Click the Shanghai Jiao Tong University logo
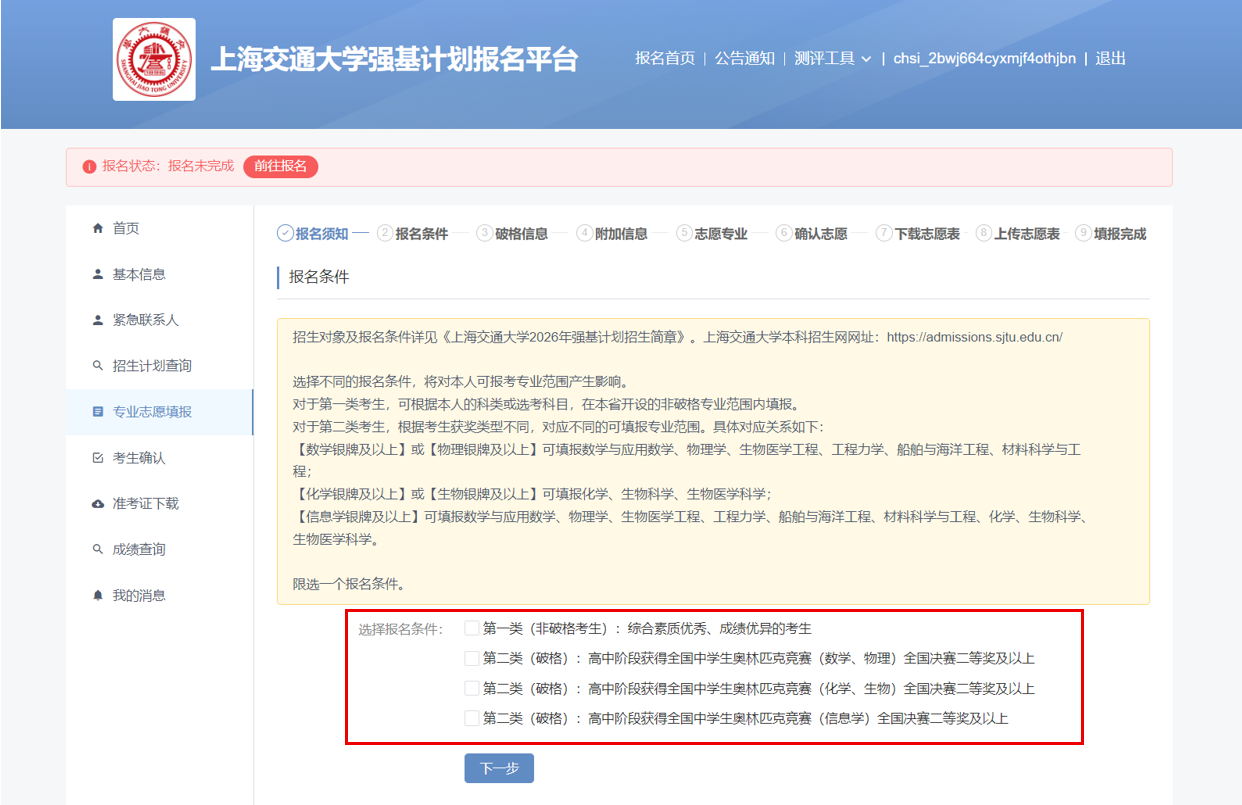This screenshot has width=1242, height=805. tap(154, 59)
